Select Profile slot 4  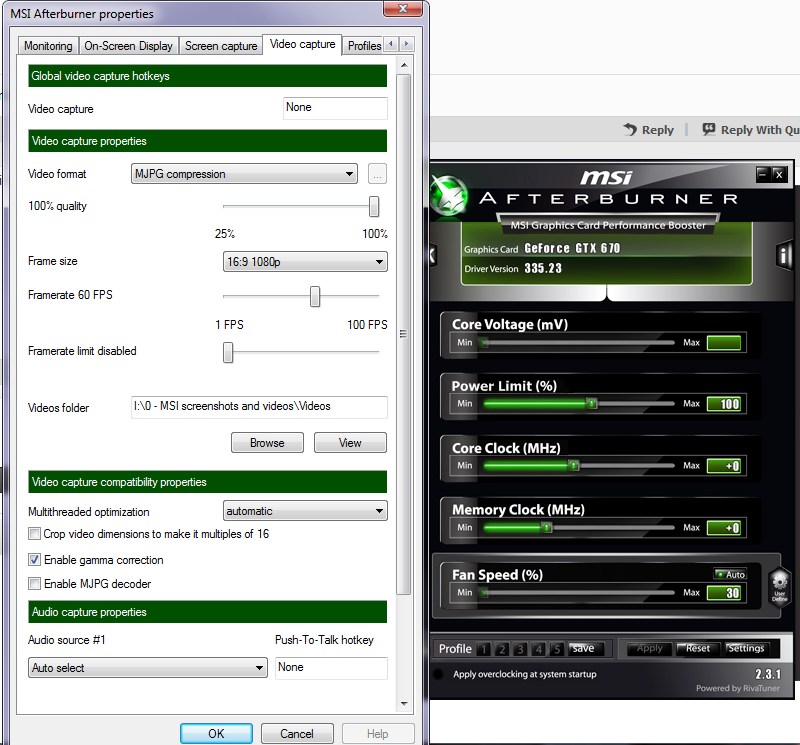click(x=538, y=649)
